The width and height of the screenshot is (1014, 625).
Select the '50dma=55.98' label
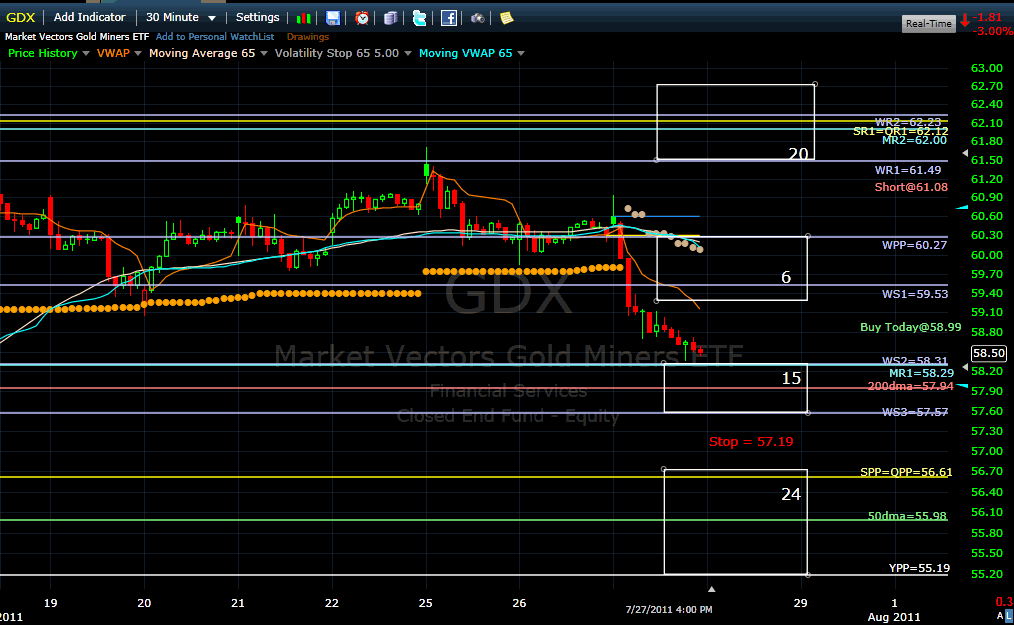(907, 516)
